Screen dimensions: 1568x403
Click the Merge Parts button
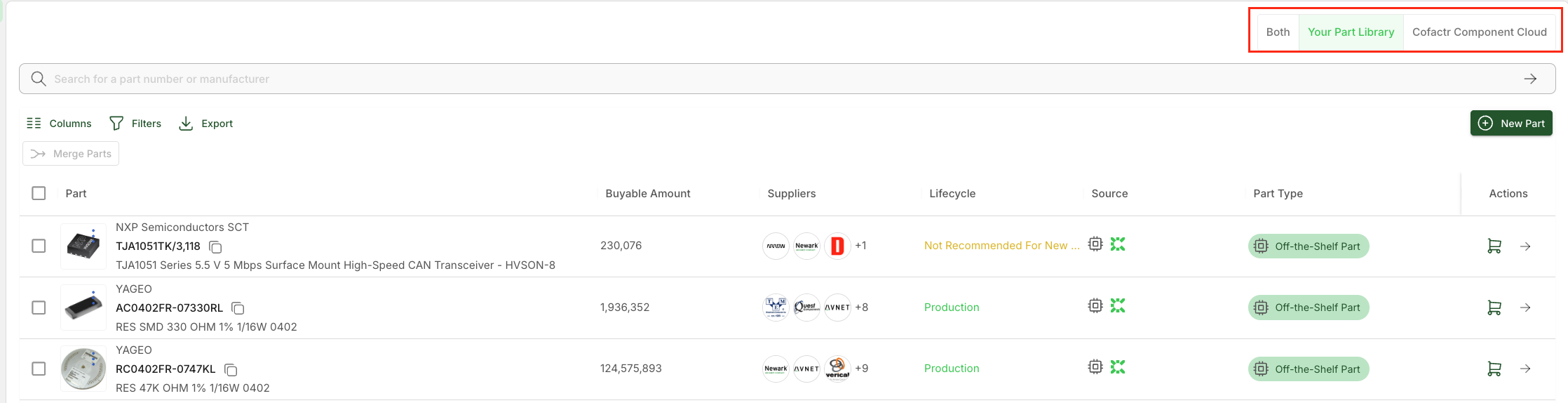click(71, 154)
